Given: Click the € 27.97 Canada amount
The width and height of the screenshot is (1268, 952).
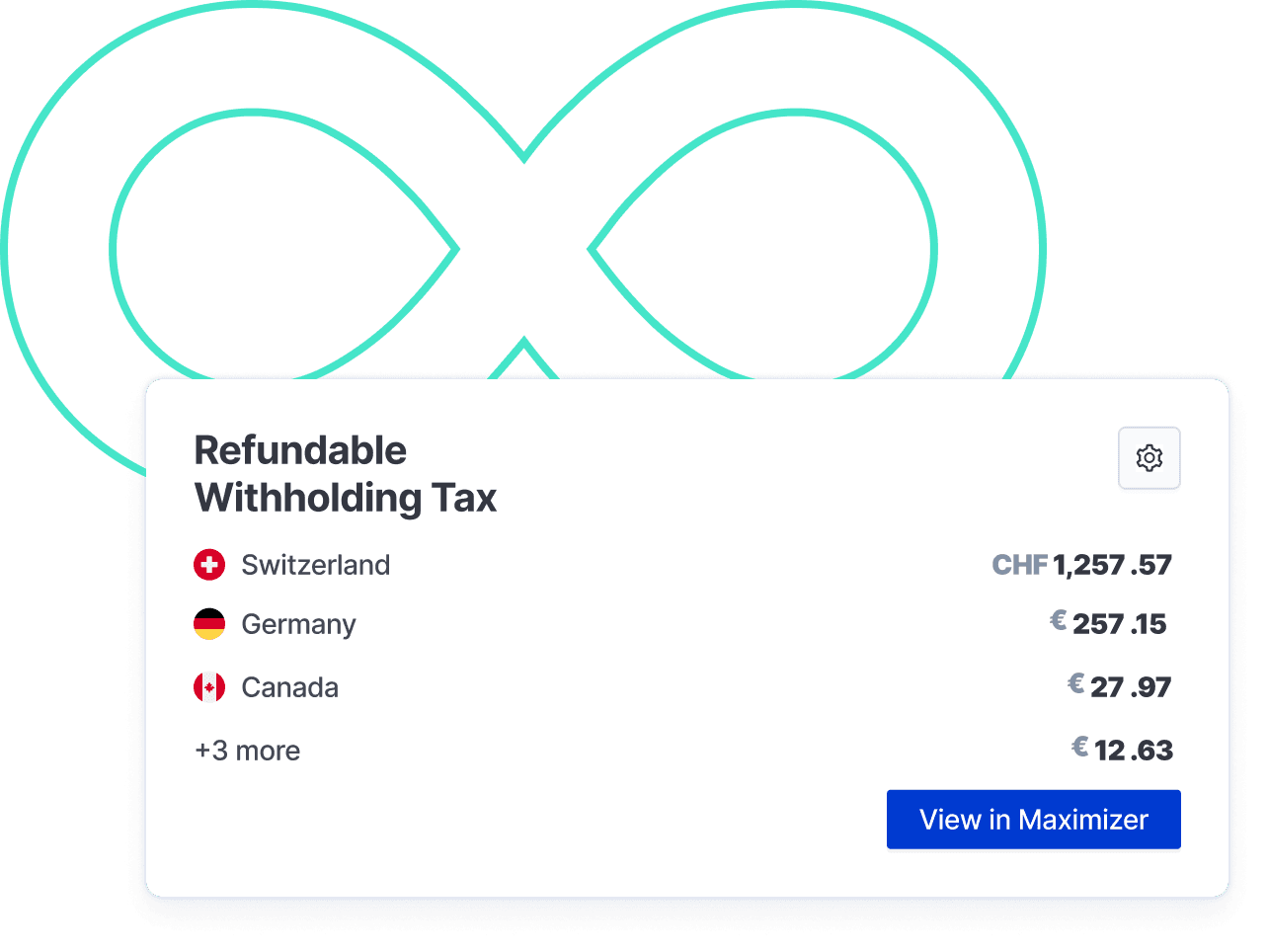Looking at the screenshot, I should click(x=1130, y=687).
